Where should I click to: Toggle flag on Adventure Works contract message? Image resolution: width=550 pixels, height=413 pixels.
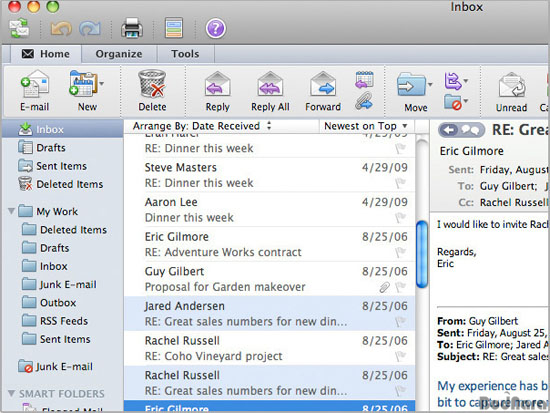click(x=400, y=252)
